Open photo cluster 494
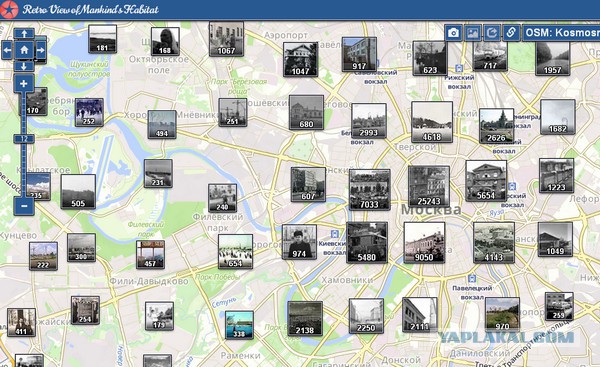 pos(162,124)
